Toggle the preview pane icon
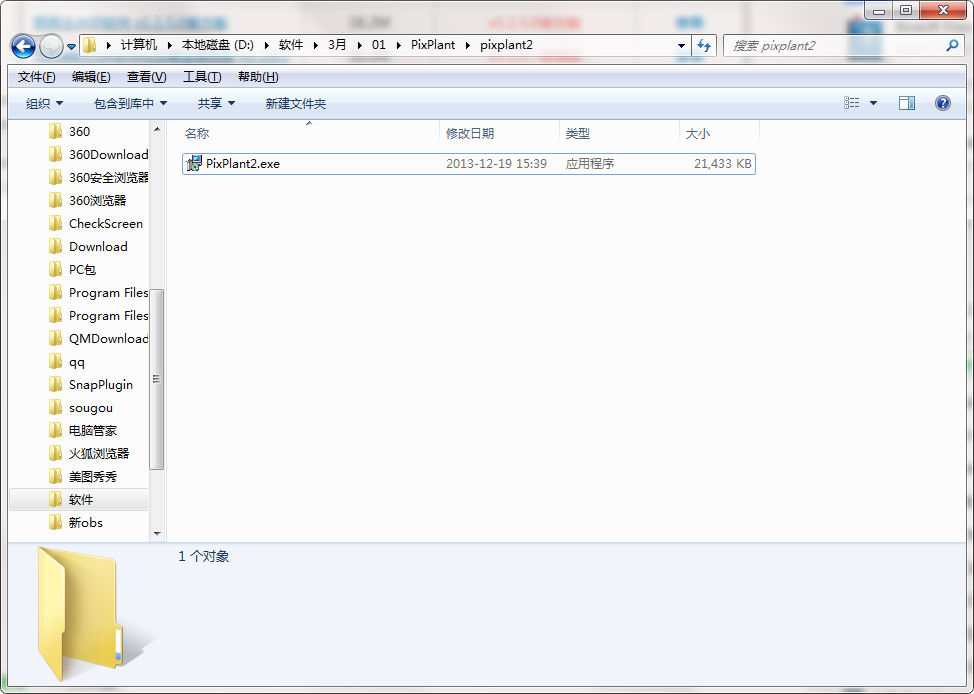The width and height of the screenshot is (974, 694). pyautogui.click(x=907, y=103)
